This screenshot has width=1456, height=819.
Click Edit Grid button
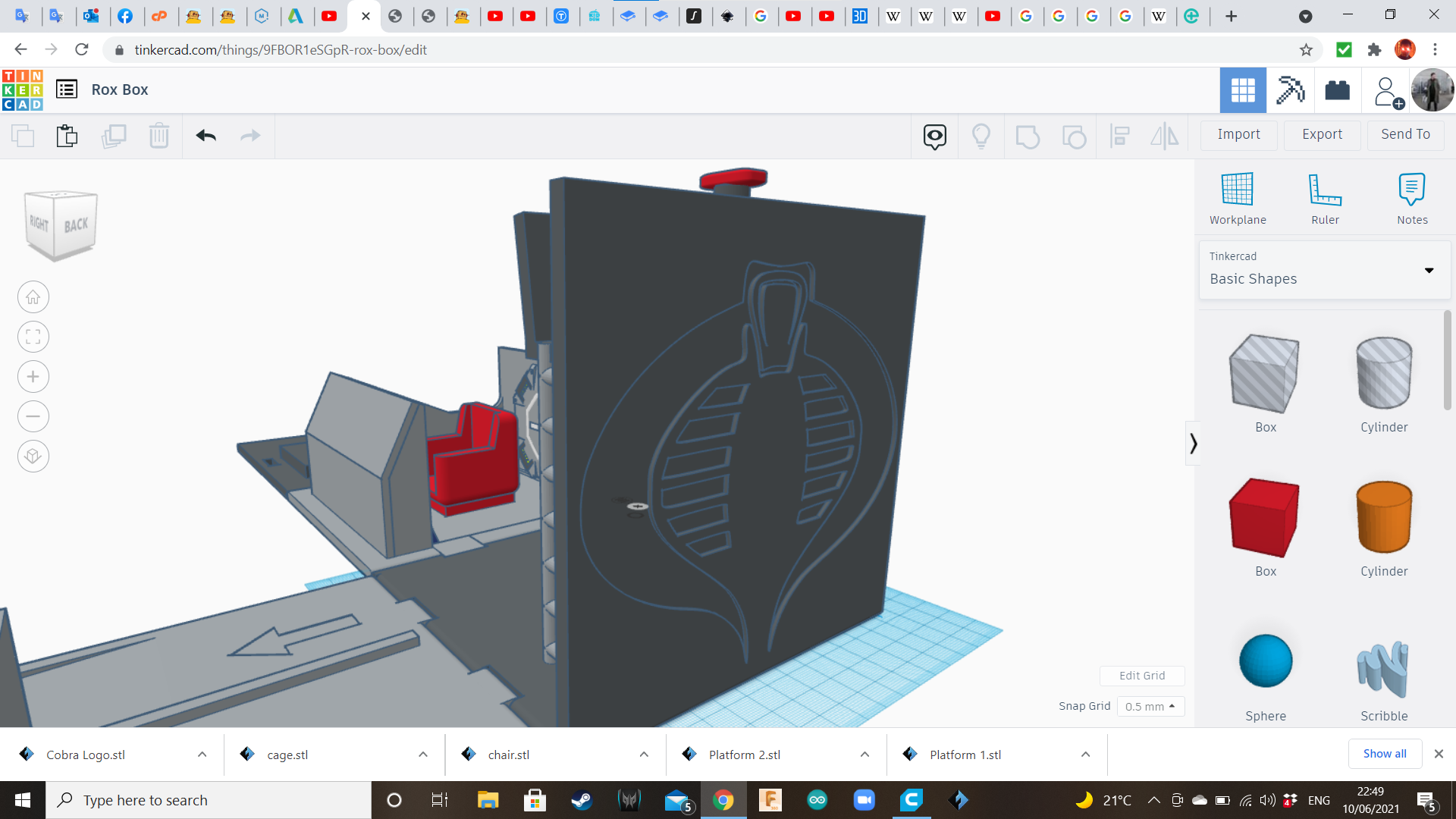coord(1141,676)
